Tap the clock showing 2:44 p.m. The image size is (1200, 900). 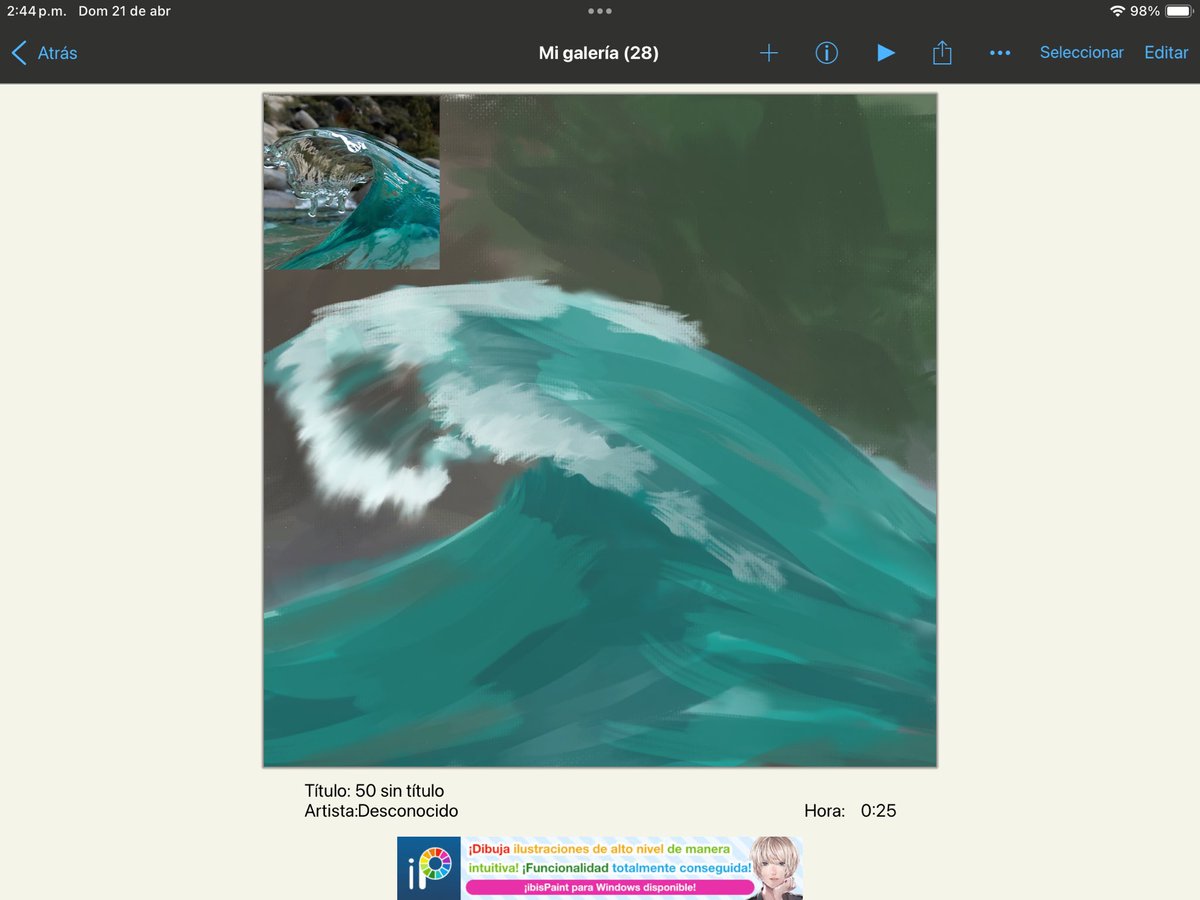36,11
